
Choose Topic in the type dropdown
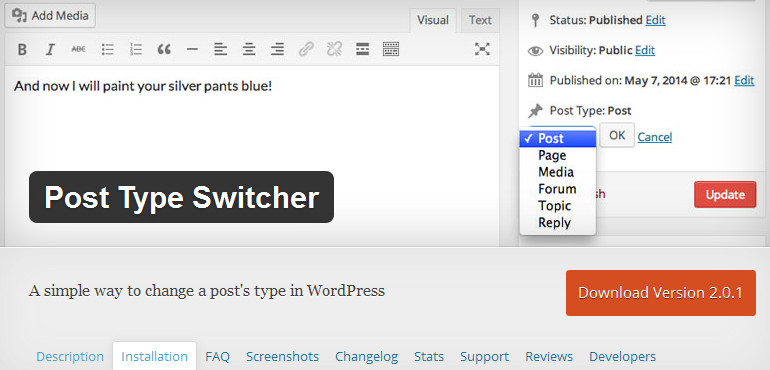click(557, 206)
